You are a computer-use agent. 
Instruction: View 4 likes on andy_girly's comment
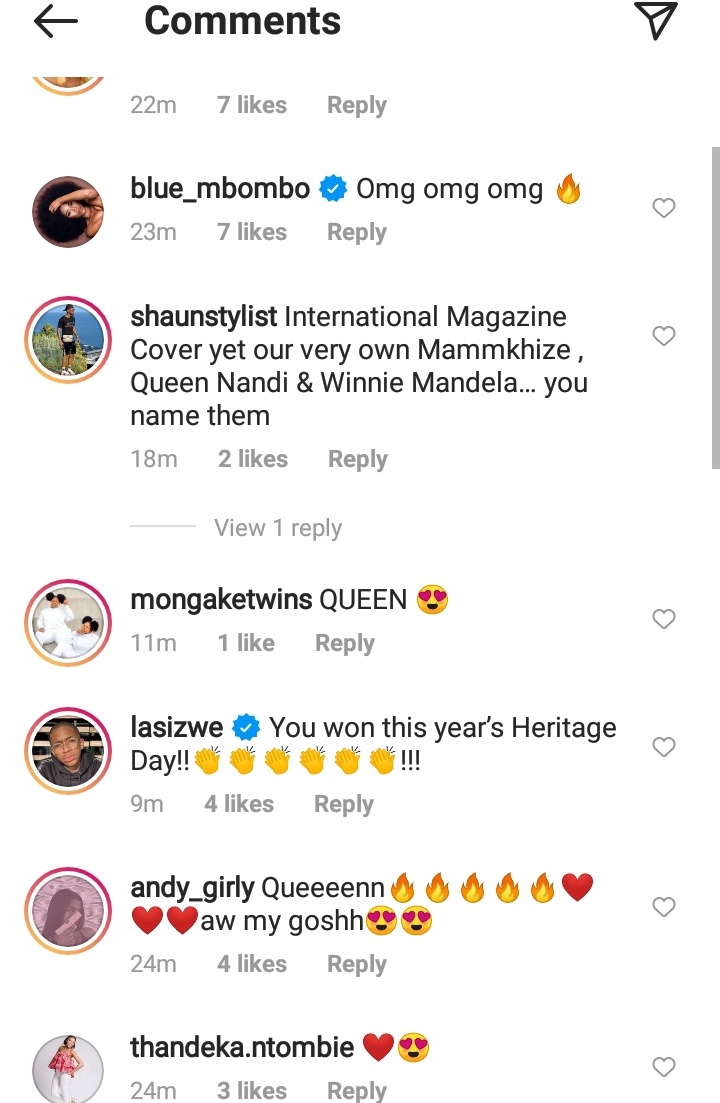click(x=252, y=964)
